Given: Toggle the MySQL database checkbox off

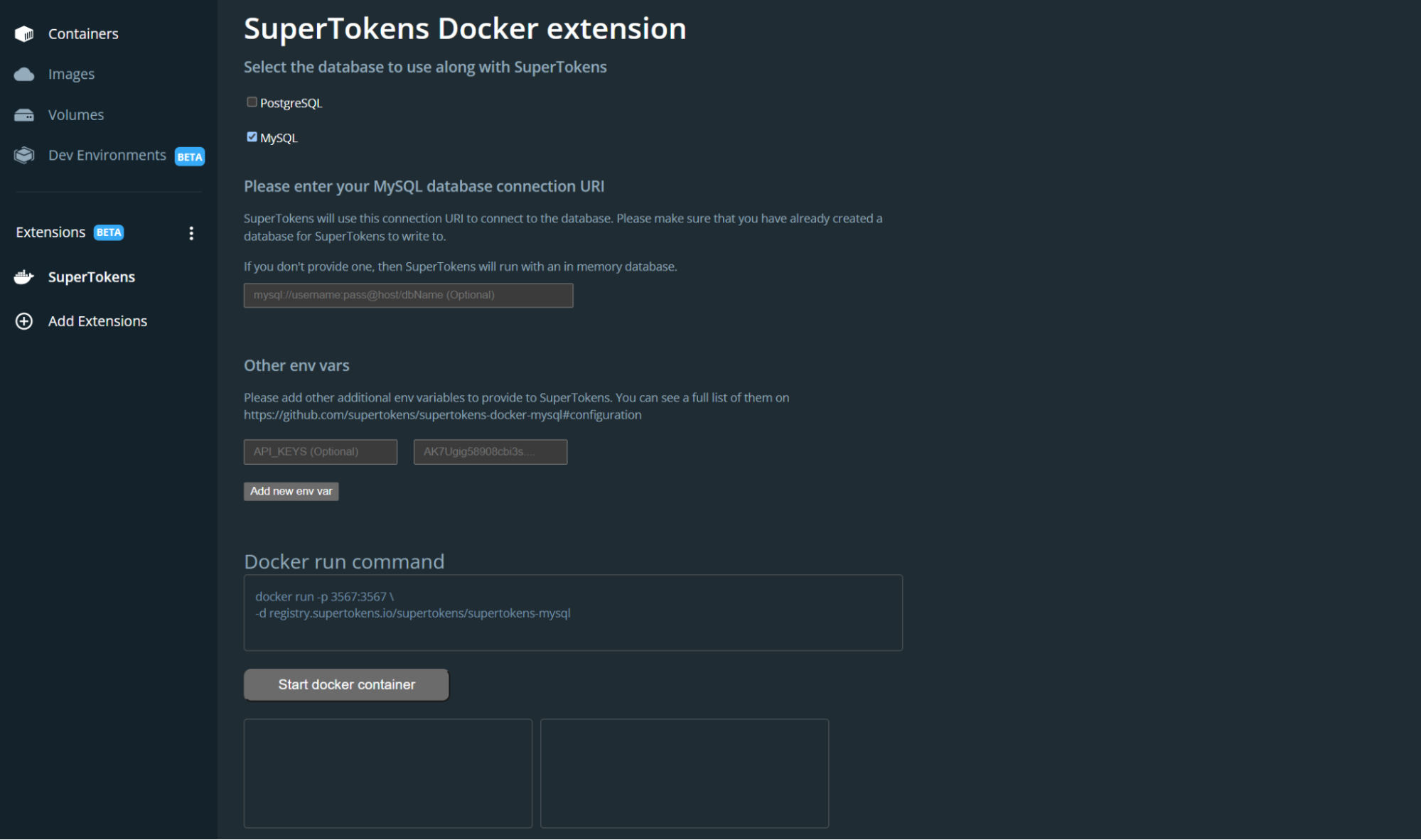Looking at the screenshot, I should 252,137.
